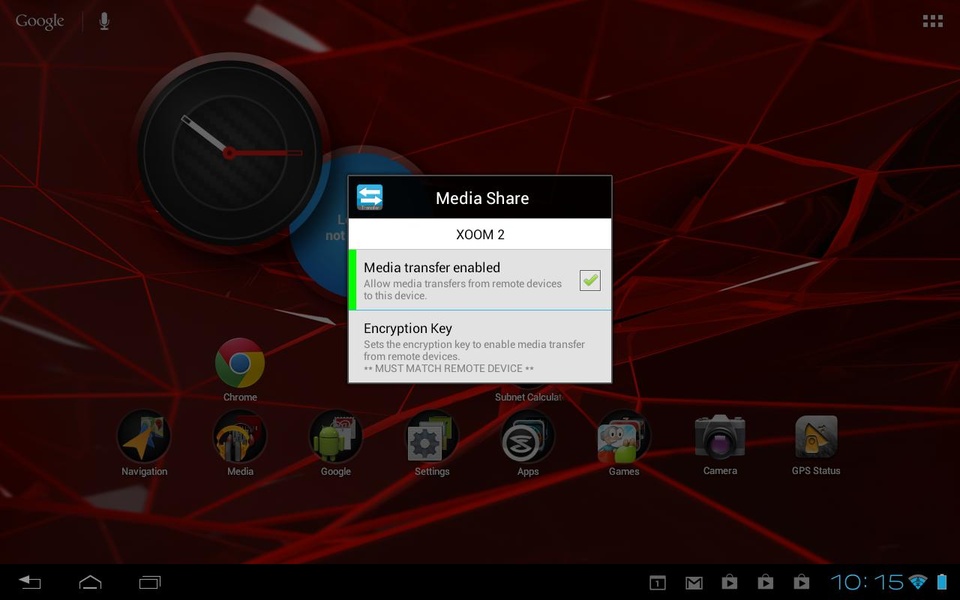Open the Settings folder icon
This screenshot has height=600, width=960.
[x=432, y=436]
